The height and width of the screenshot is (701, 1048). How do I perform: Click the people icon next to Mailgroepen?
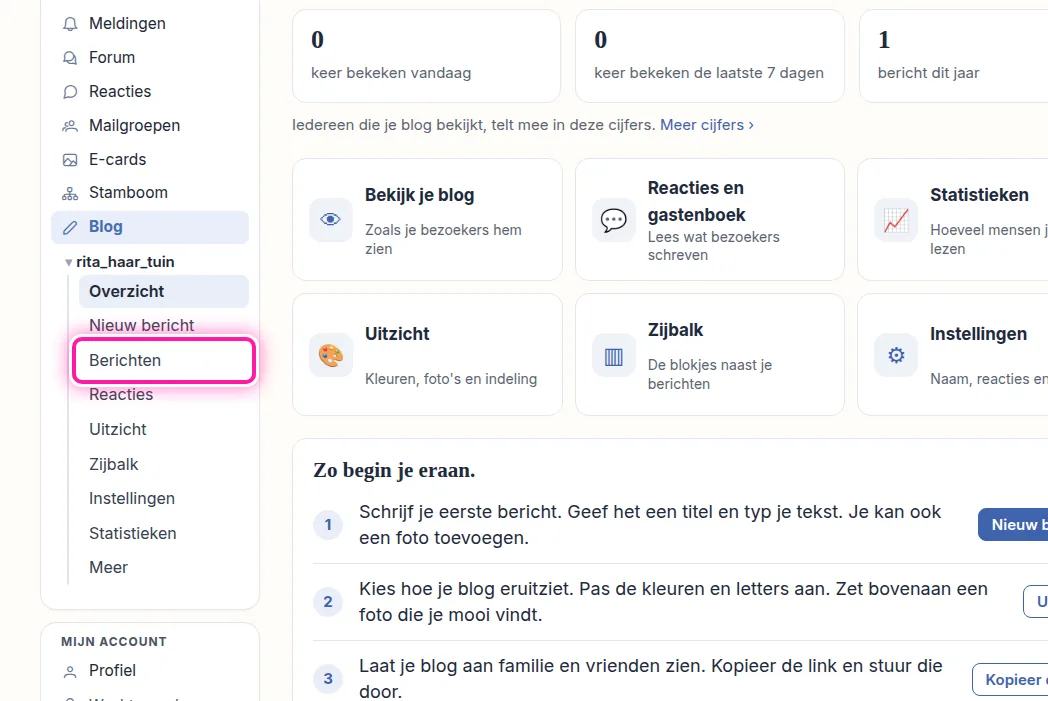[70, 126]
